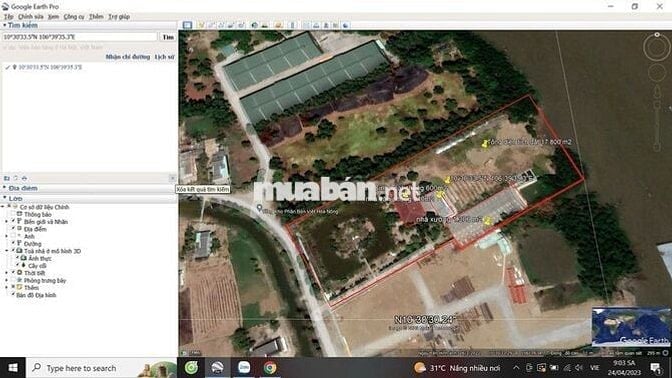Image resolution: width=672 pixels, height=378 pixels.
Task: Expand the Biên giới và Nhãn node
Action: [x=6, y=221]
